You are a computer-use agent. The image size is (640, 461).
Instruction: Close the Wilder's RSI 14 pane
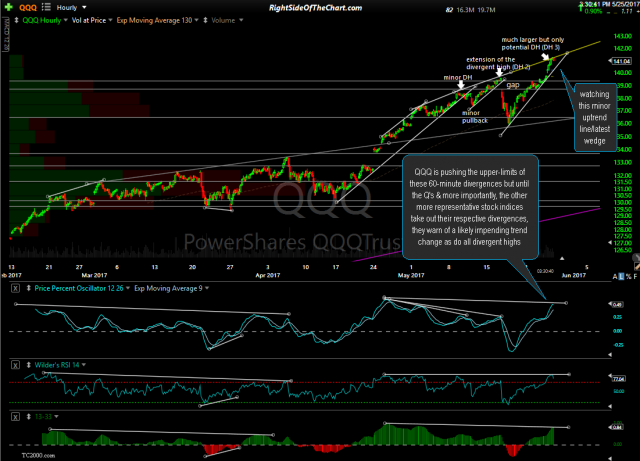point(15,365)
